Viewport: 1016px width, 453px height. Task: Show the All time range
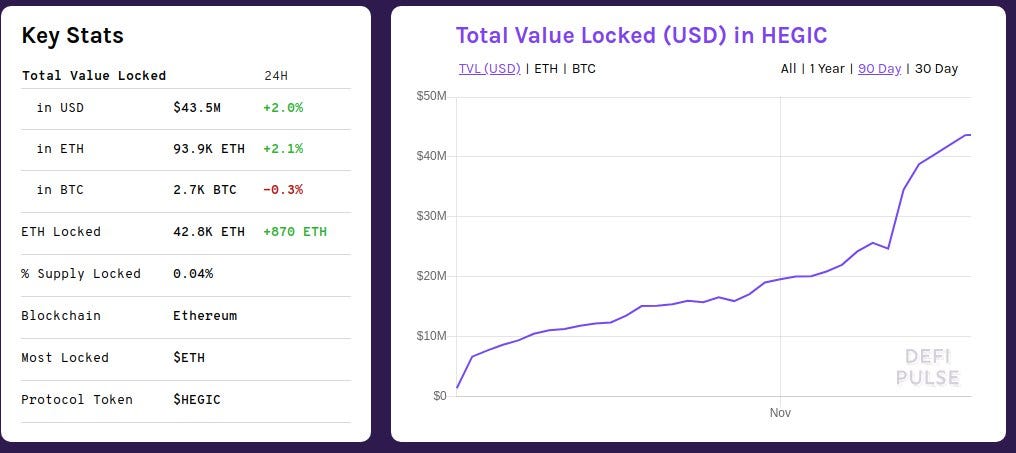(x=788, y=68)
